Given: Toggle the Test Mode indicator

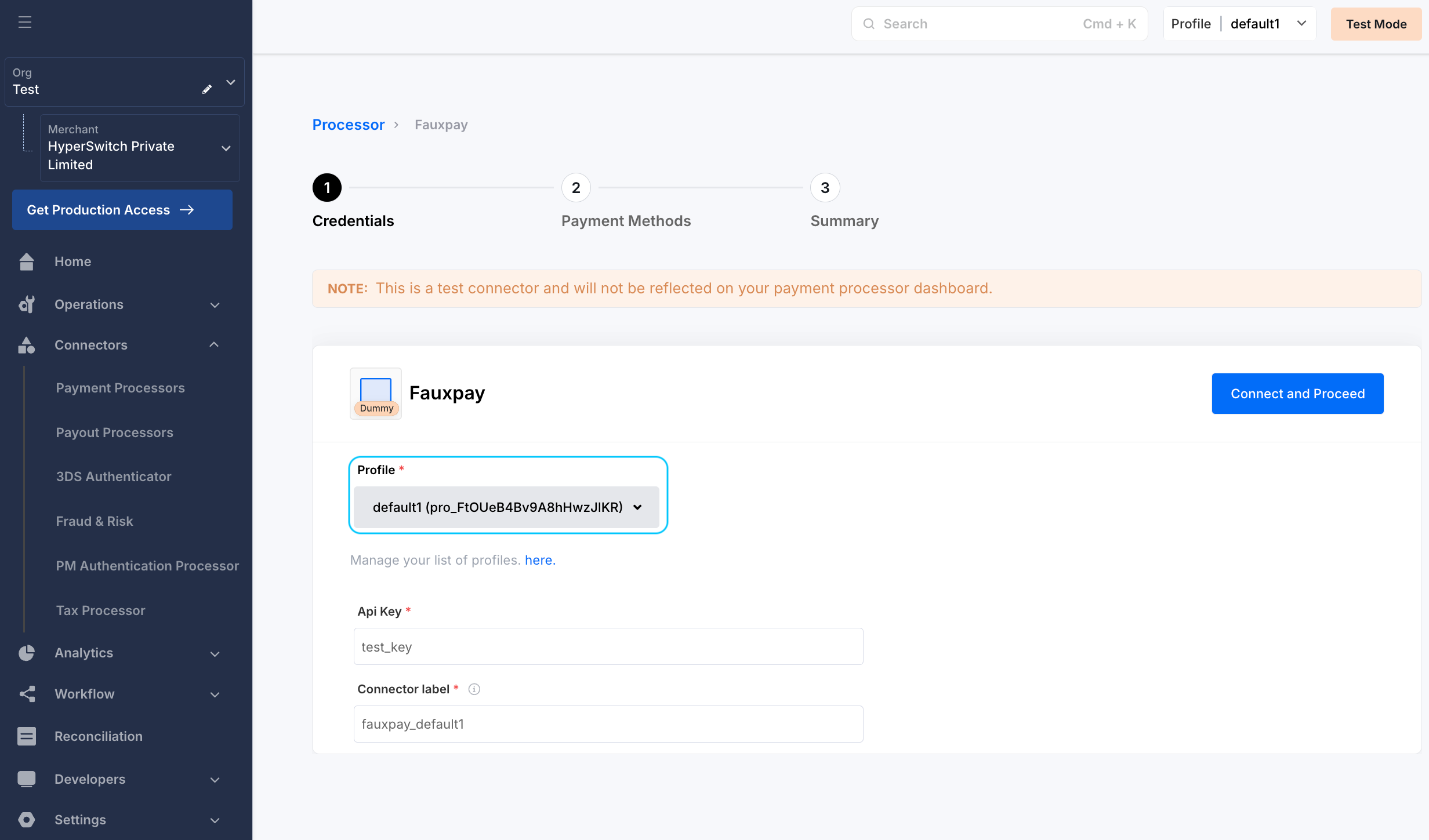Looking at the screenshot, I should tap(1376, 24).
